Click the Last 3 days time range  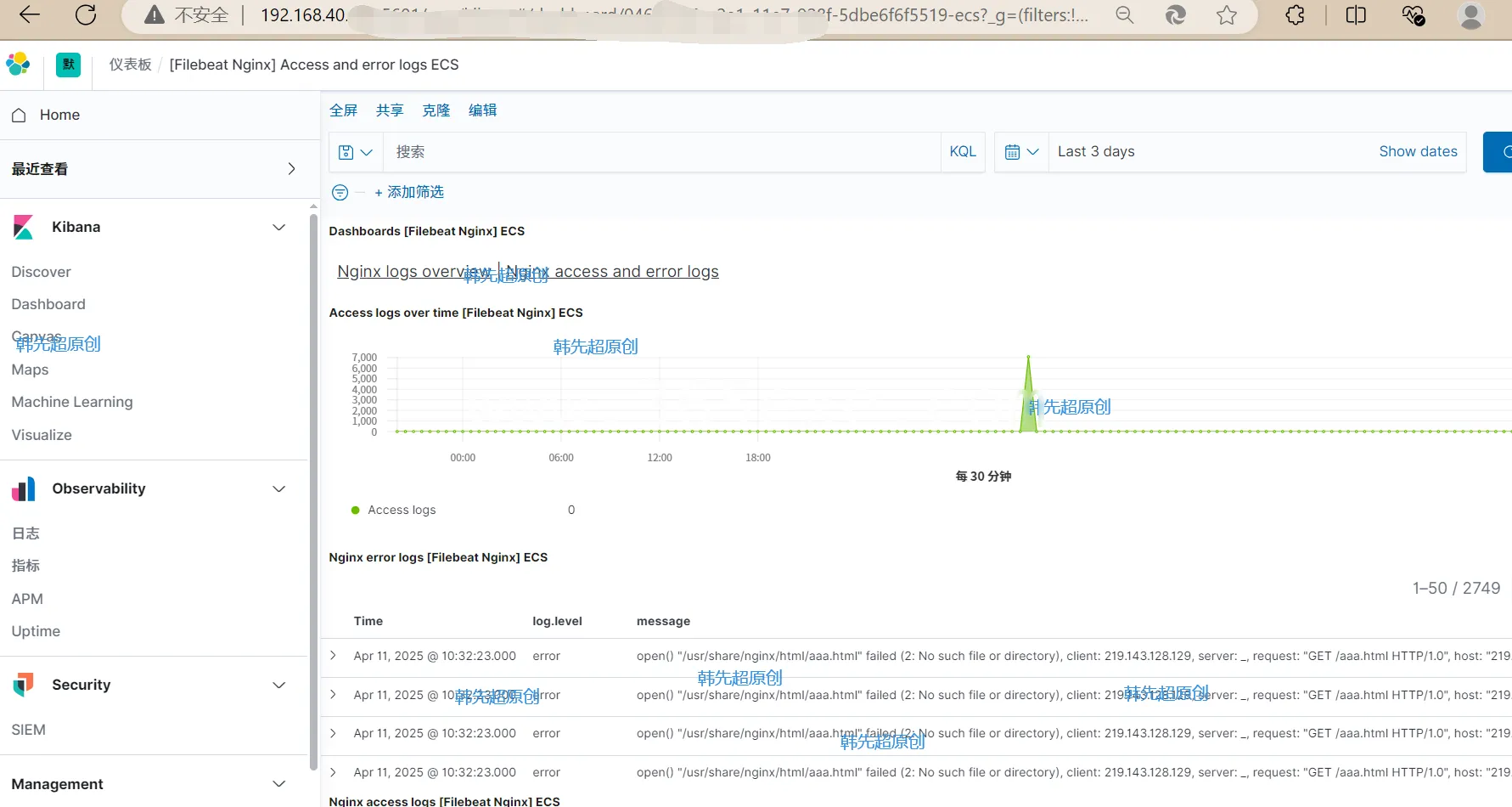point(1096,151)
